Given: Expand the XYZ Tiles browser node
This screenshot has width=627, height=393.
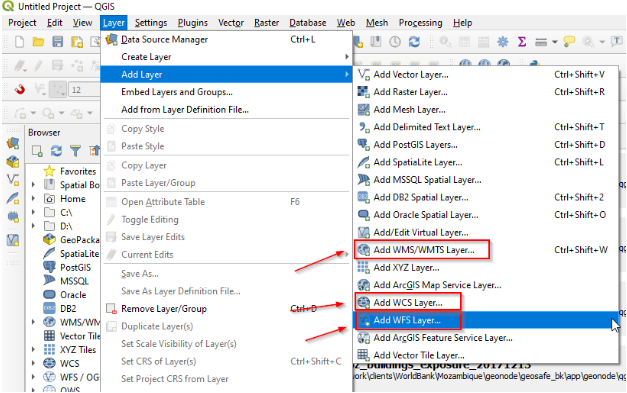Looking at the screenshot, I should pos(34,349).
